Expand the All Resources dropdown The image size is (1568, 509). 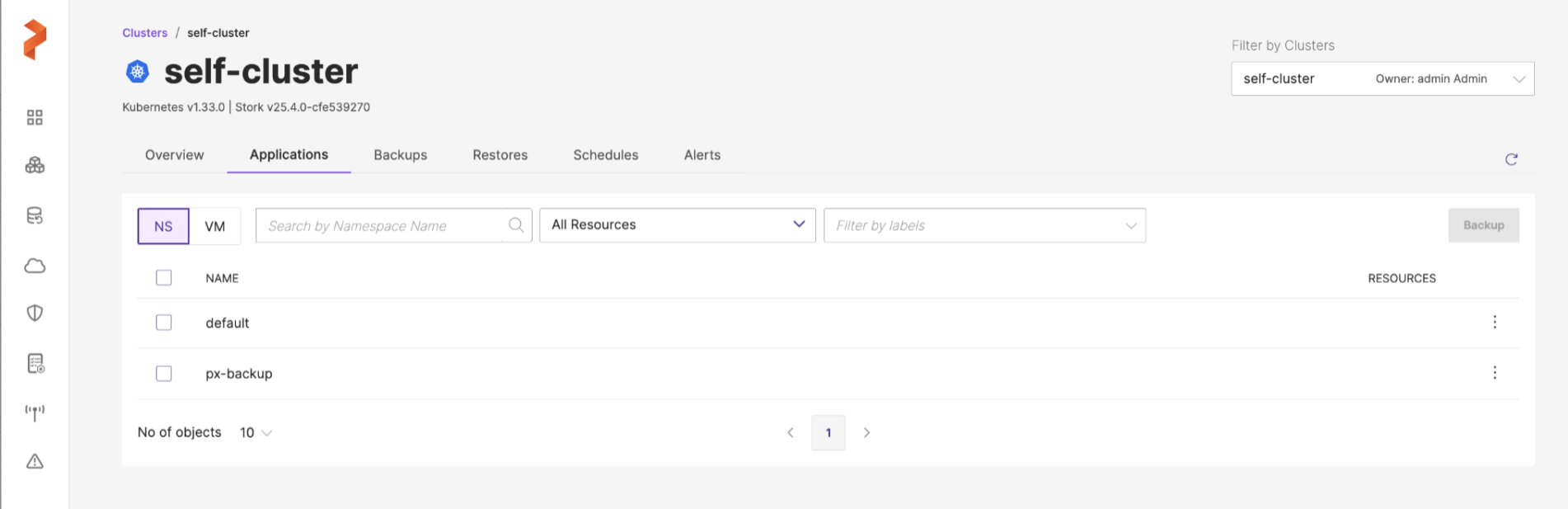(x=677, y=225)
